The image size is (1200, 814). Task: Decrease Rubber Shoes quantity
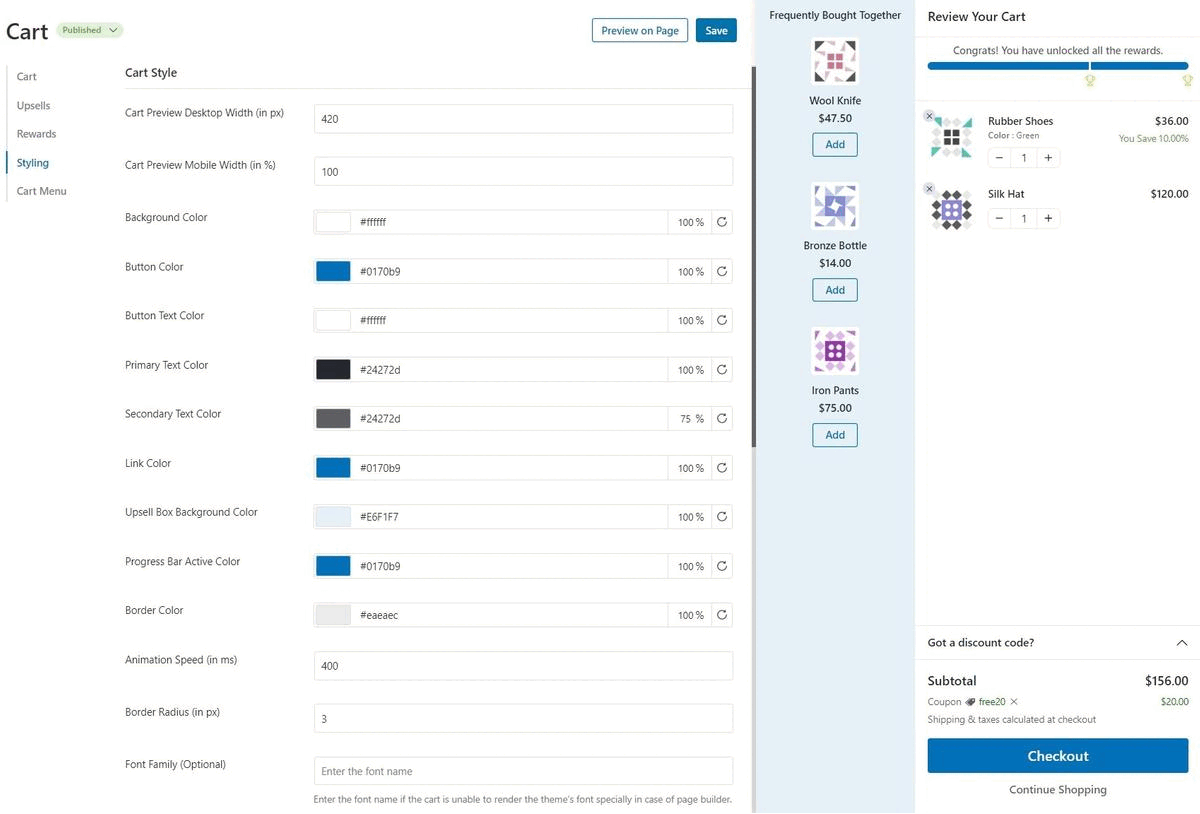point(999,158)
